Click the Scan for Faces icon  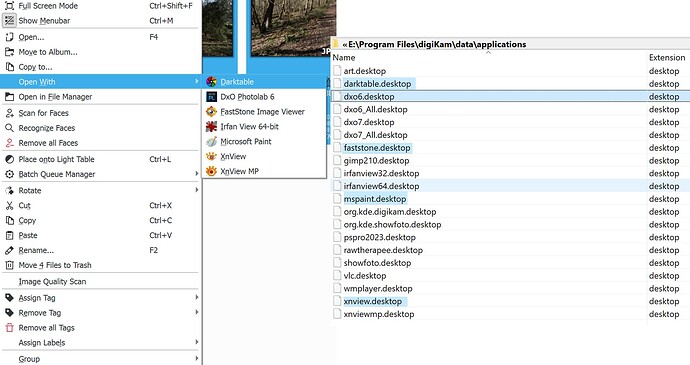click(9, 113)
